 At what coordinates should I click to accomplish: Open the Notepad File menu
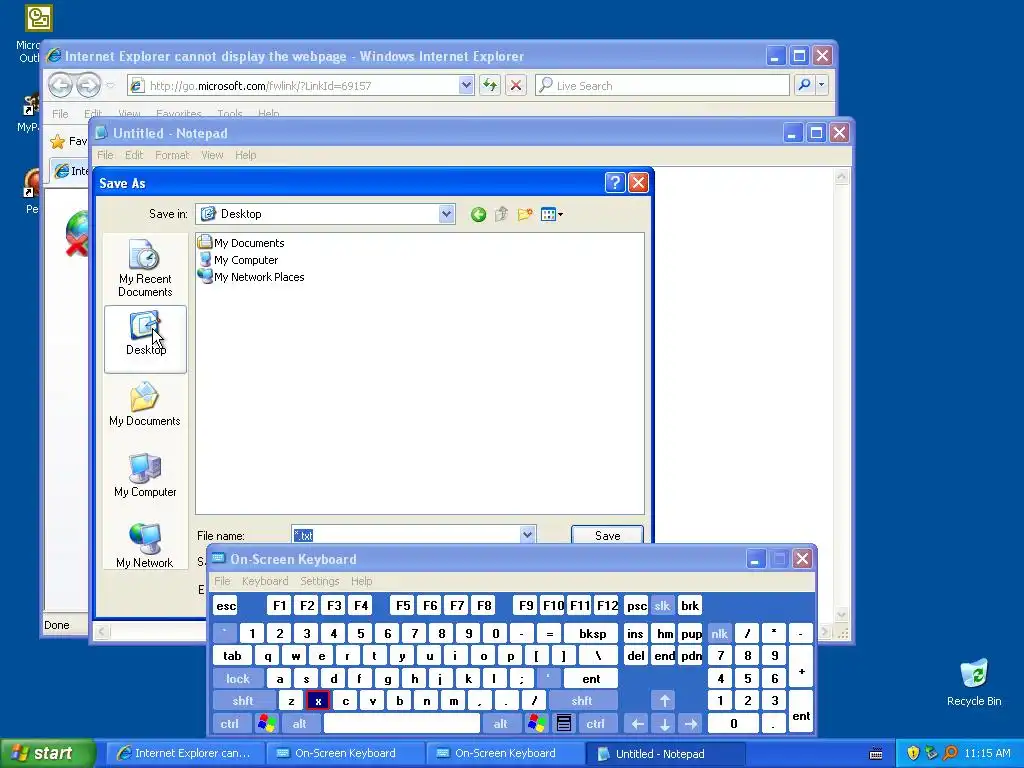coord(104,155)
